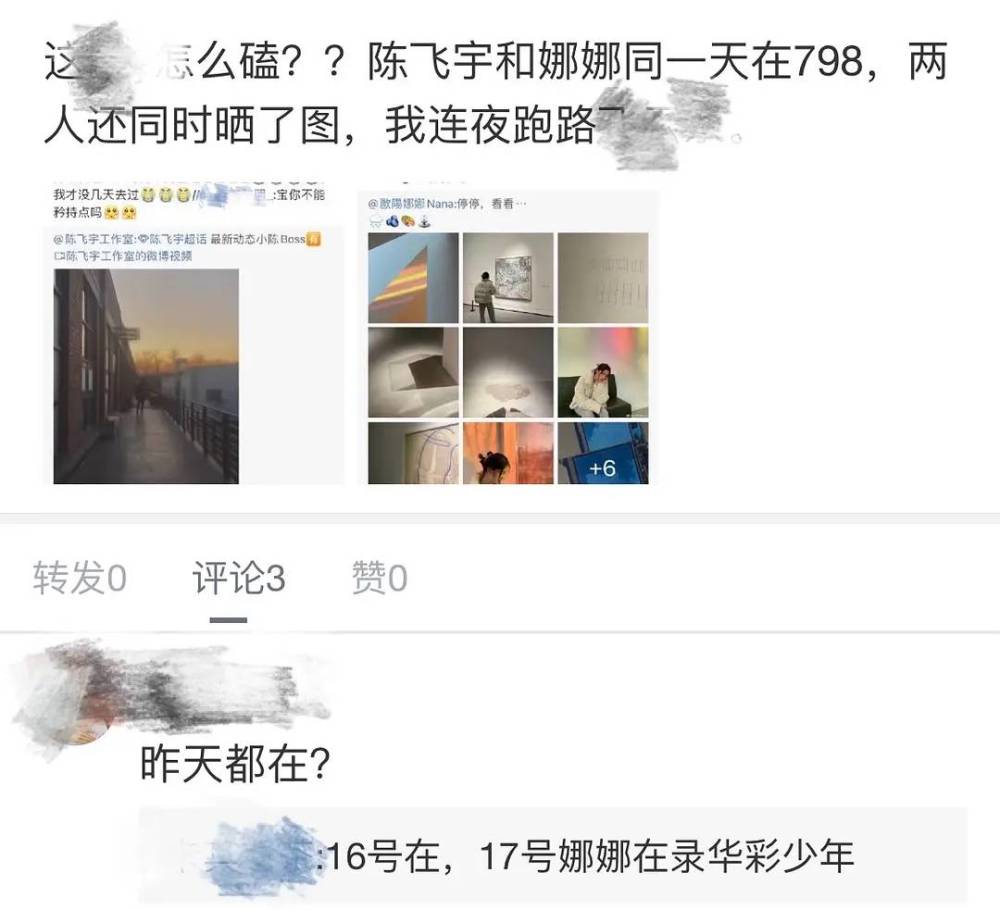Open the 转发0 tab
Viewport: 1000px width, 910px height.
click(x=79, y=578)
